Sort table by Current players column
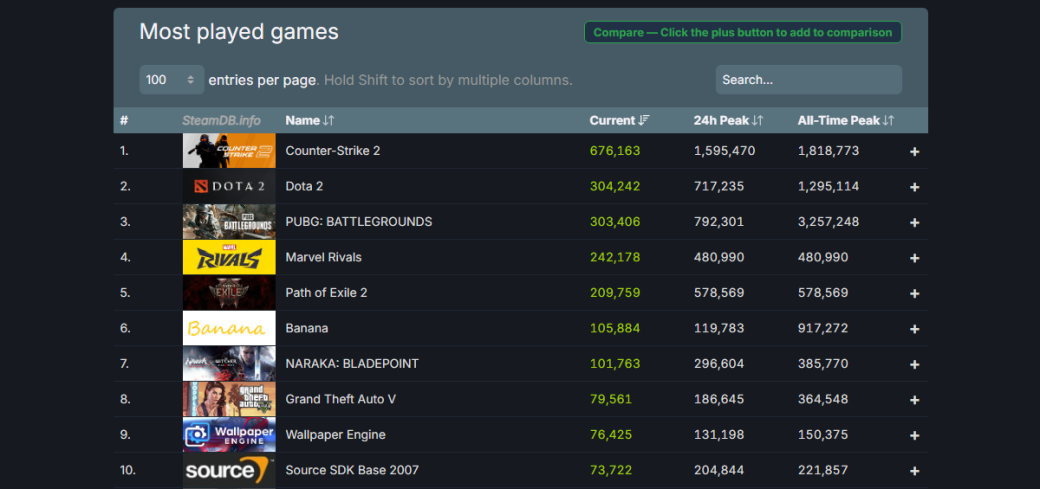1040x489 pixels. coord(619,120)
